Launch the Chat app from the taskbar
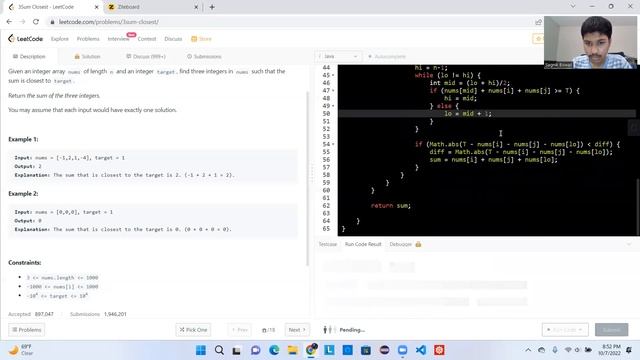This screenshot has width=640, height=360. pos(256,350)
